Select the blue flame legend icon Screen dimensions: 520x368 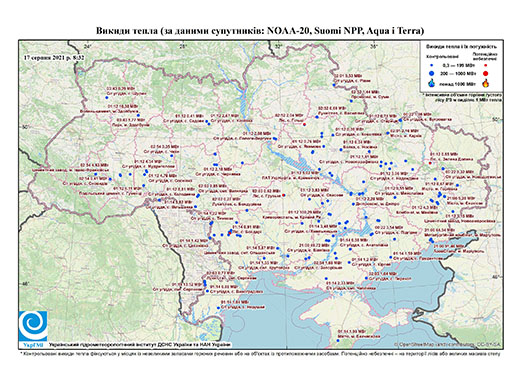tap(432, 83)
